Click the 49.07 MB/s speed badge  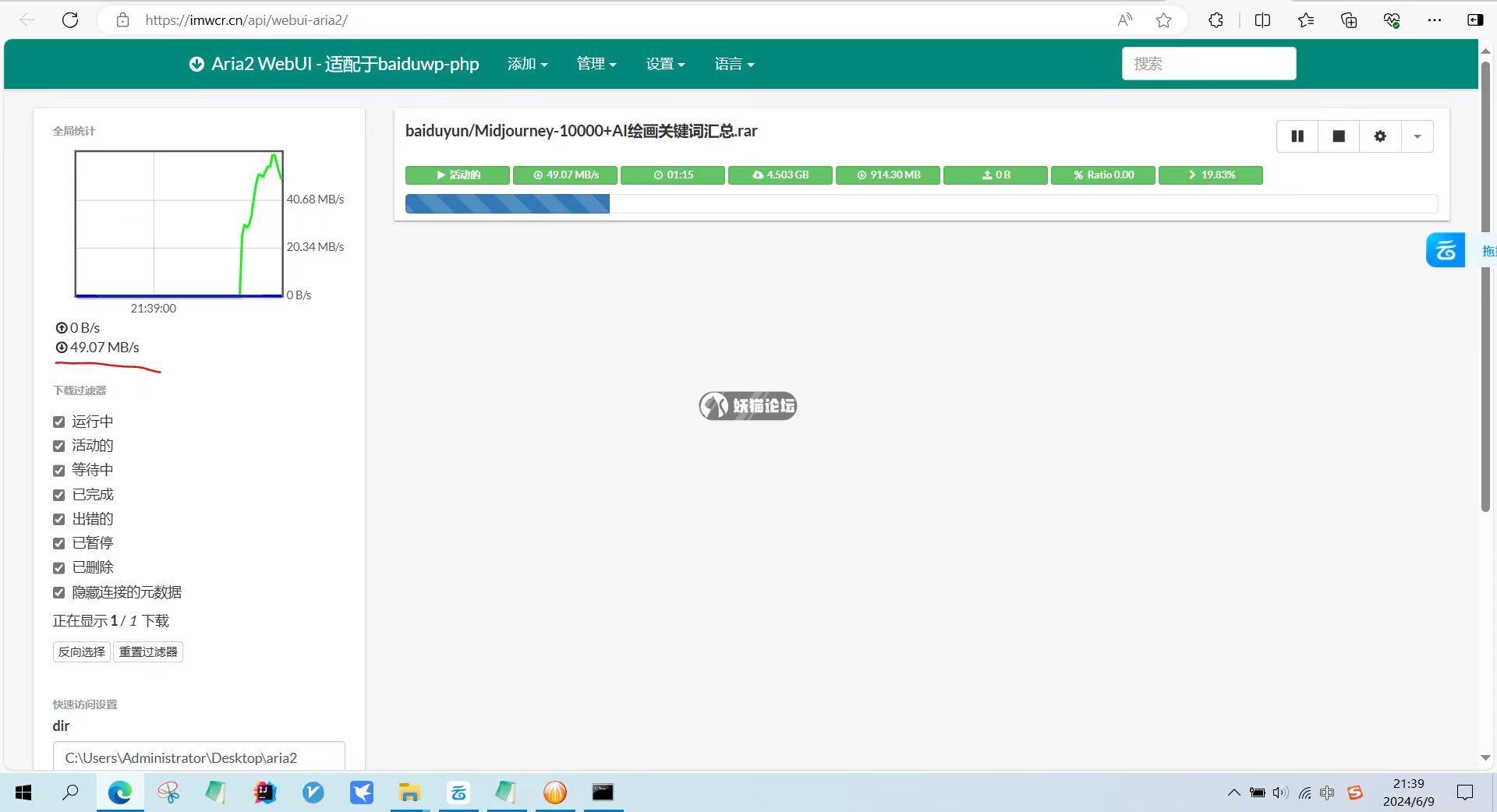(564, 175)
